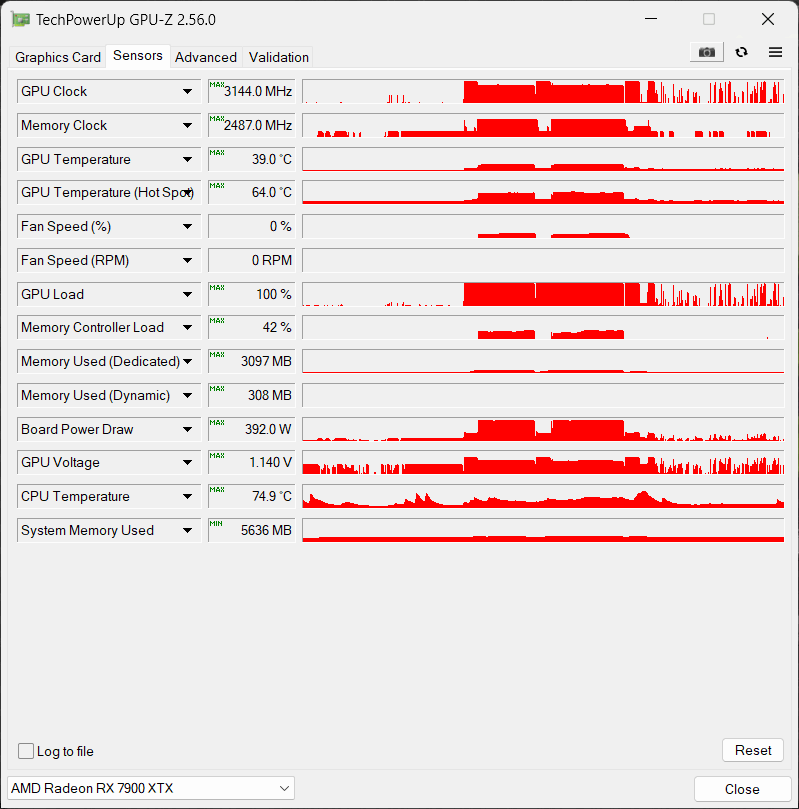Screen dimensions: 799x809
Task: Click the refresh sensors icon
Action: [741, 52]
